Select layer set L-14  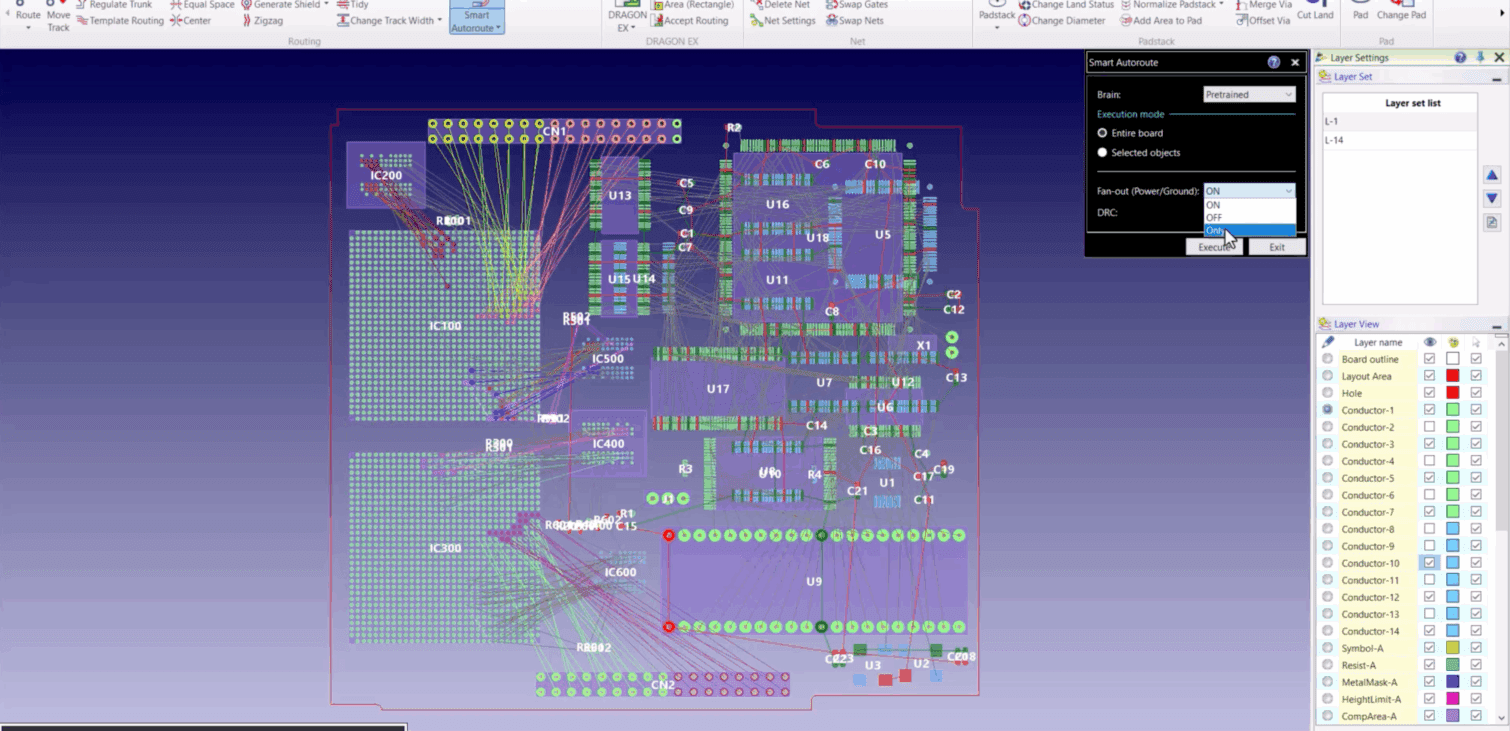point(1399,140)
